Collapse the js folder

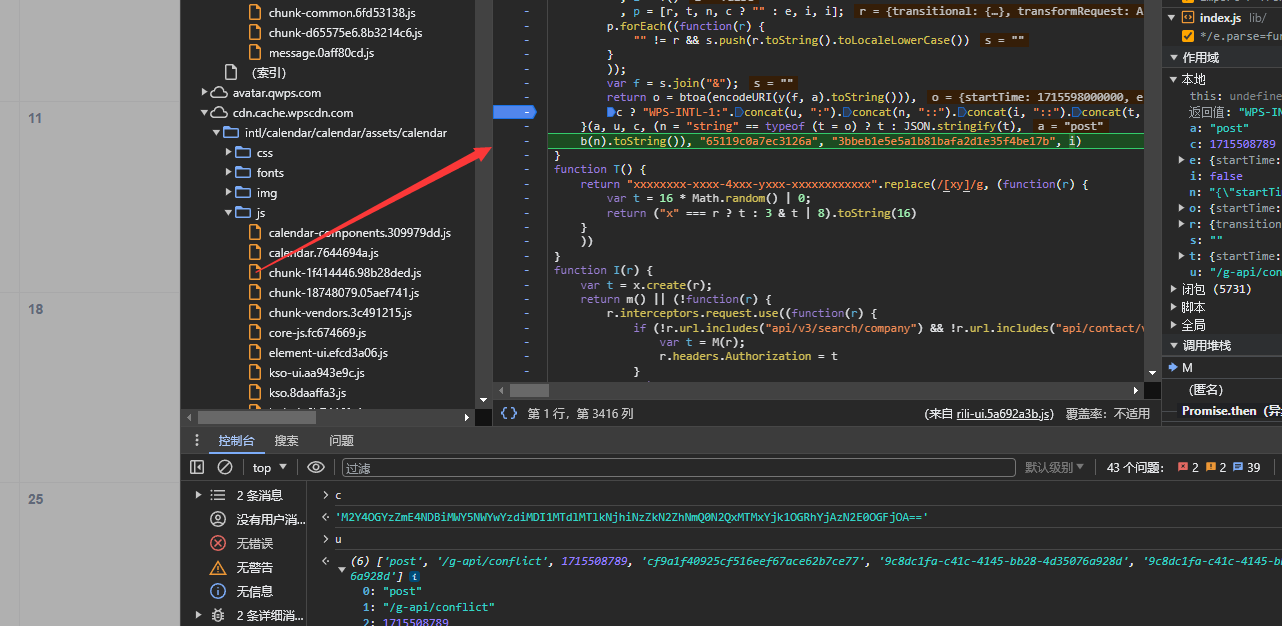pos(229,212)
